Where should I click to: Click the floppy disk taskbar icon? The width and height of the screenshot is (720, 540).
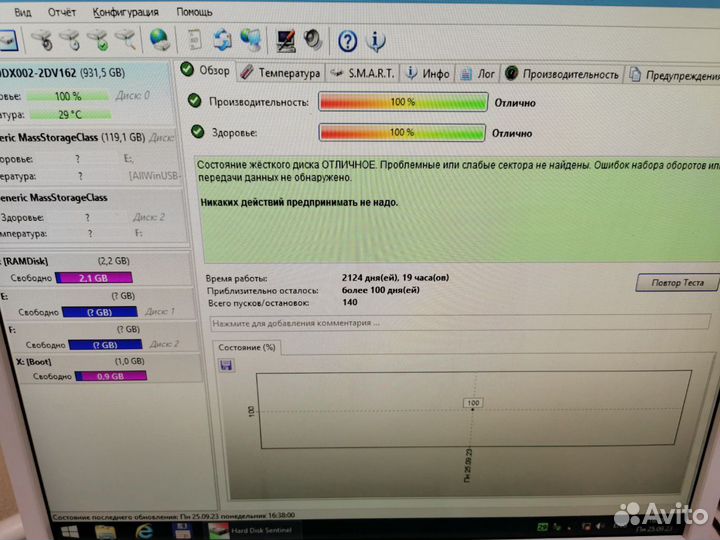click(x=182, y=530)
